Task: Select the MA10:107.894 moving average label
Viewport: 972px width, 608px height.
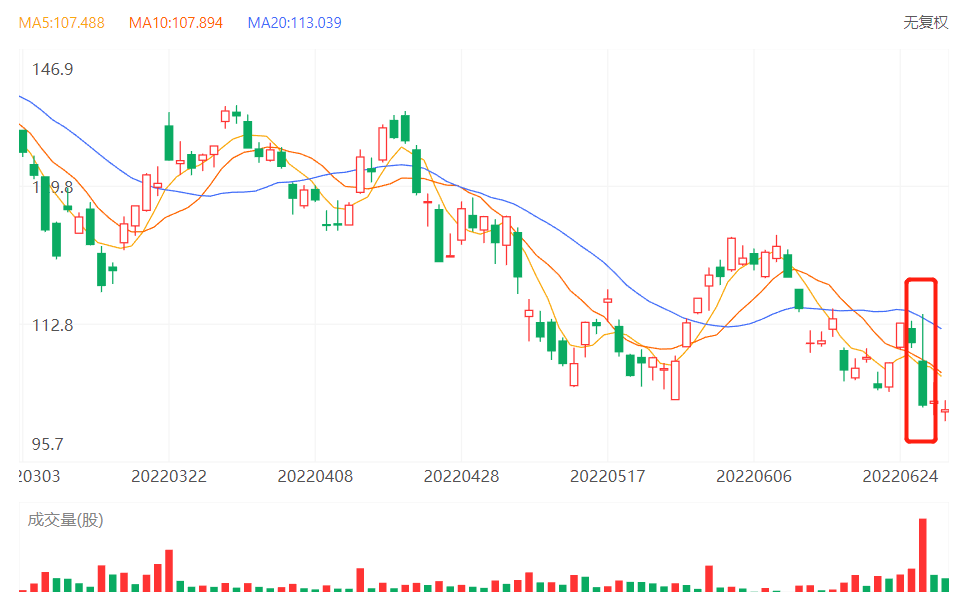Action: [175, 23]
